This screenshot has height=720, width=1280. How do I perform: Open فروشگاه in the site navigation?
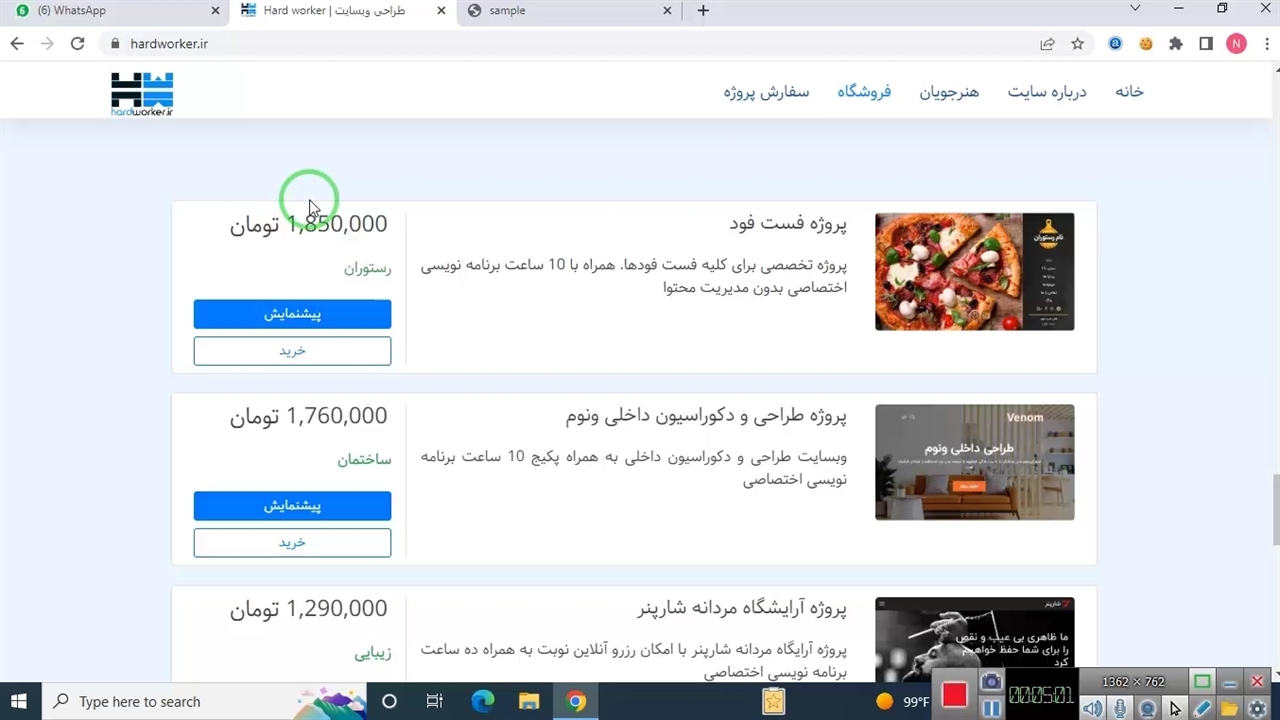click(x=864, y=92)
